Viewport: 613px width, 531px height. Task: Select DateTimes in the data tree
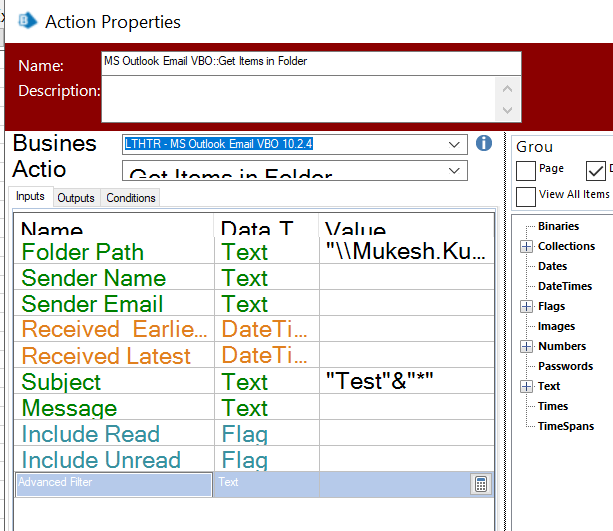tap(565, 286)
